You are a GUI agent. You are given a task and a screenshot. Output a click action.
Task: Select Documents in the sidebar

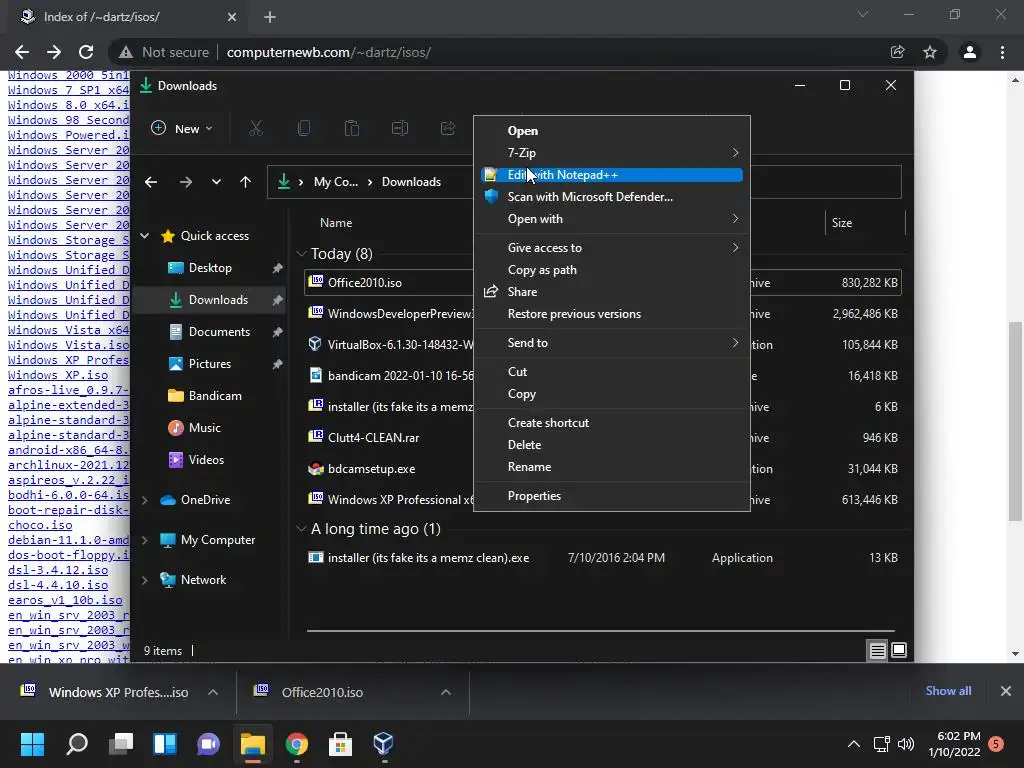click(219, 332)
